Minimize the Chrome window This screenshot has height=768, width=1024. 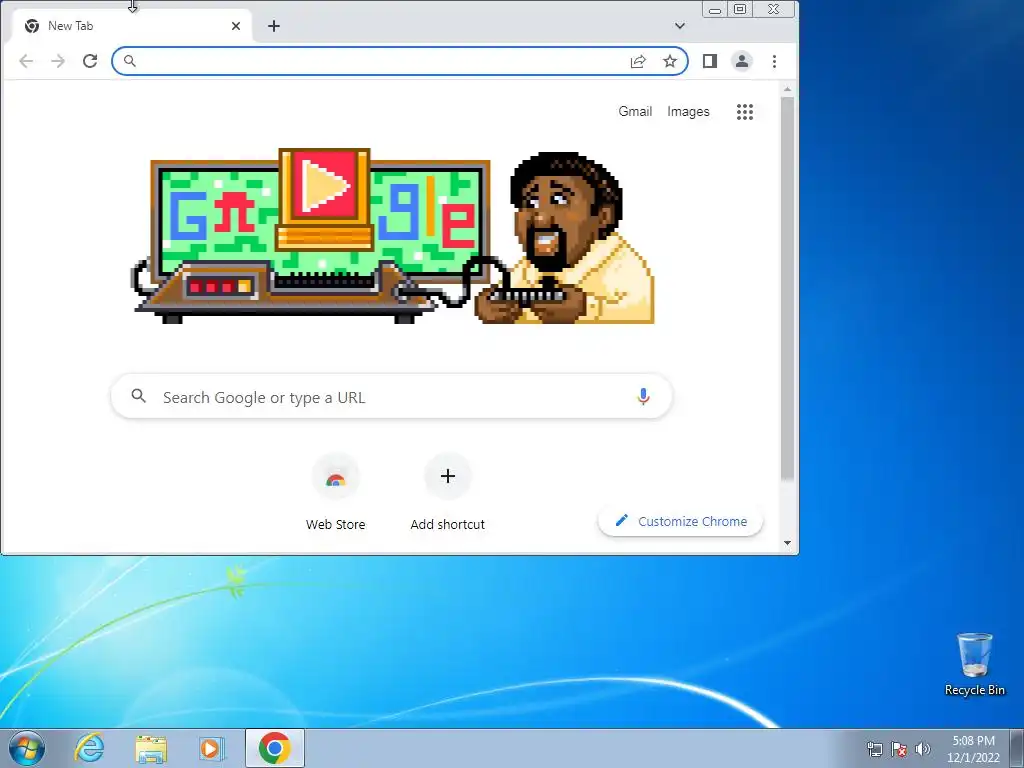(x=715, y=10)
